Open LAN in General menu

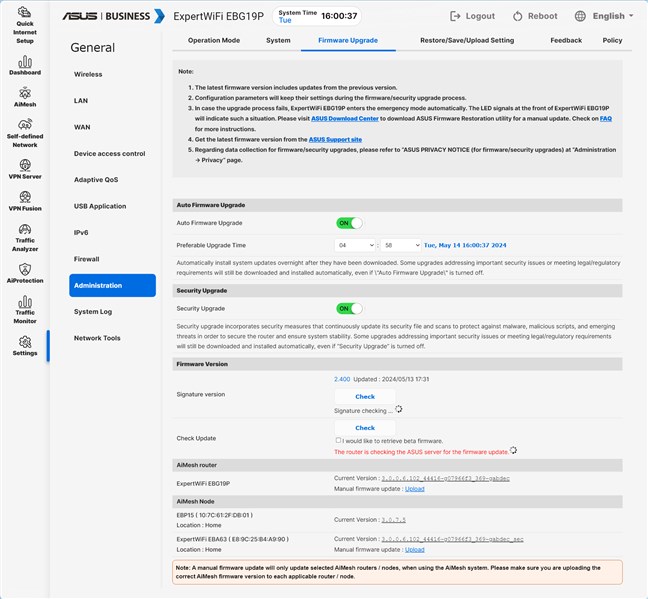click(x=81, y=101)
